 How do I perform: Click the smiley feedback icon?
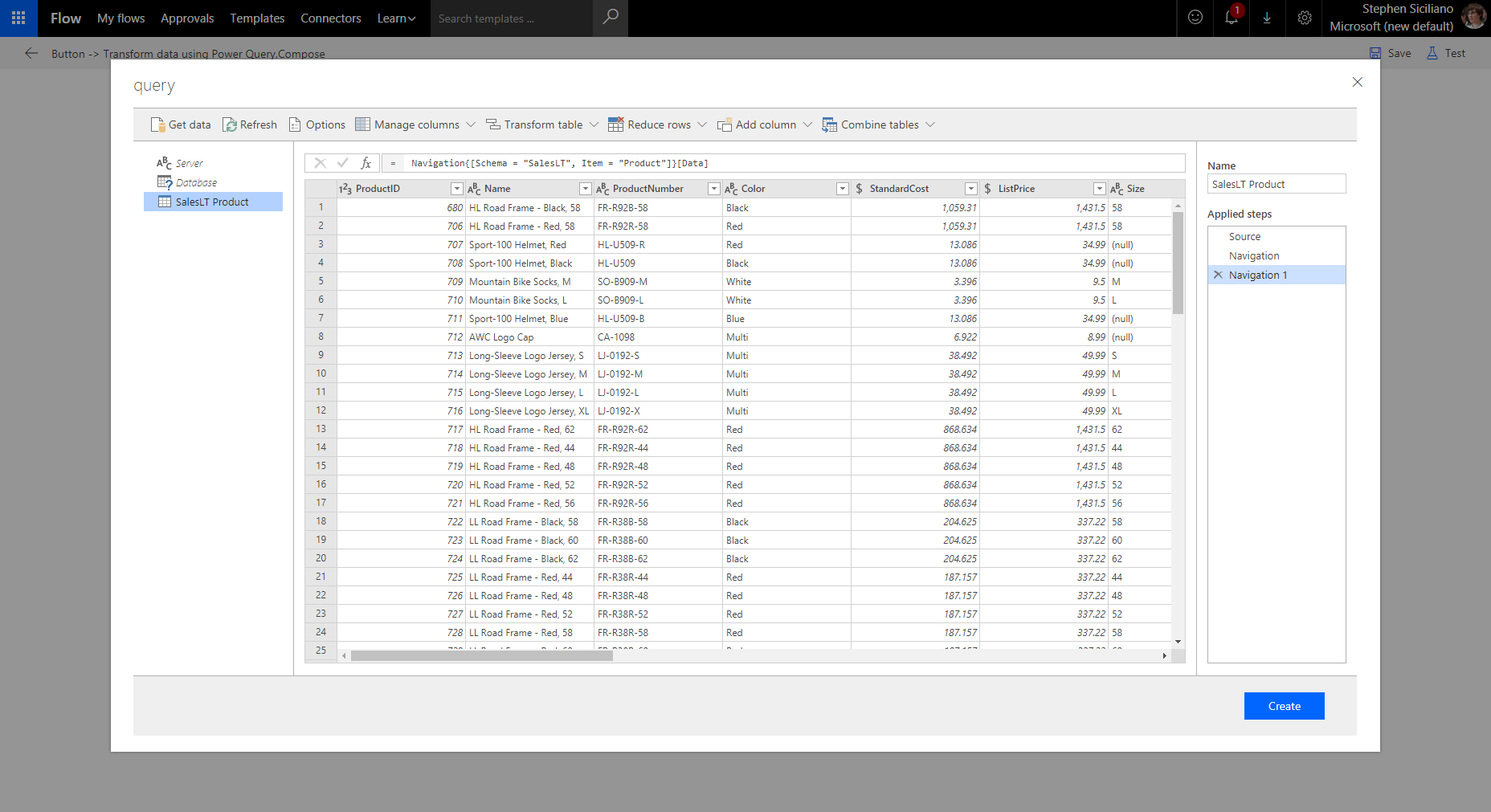pos(1195,18)
